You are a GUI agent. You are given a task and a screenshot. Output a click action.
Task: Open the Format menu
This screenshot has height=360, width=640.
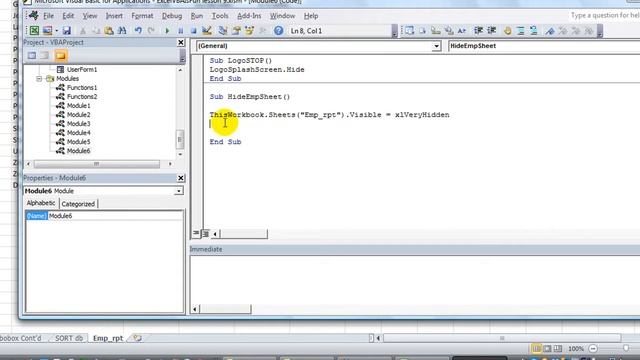[x=142, y=16]
